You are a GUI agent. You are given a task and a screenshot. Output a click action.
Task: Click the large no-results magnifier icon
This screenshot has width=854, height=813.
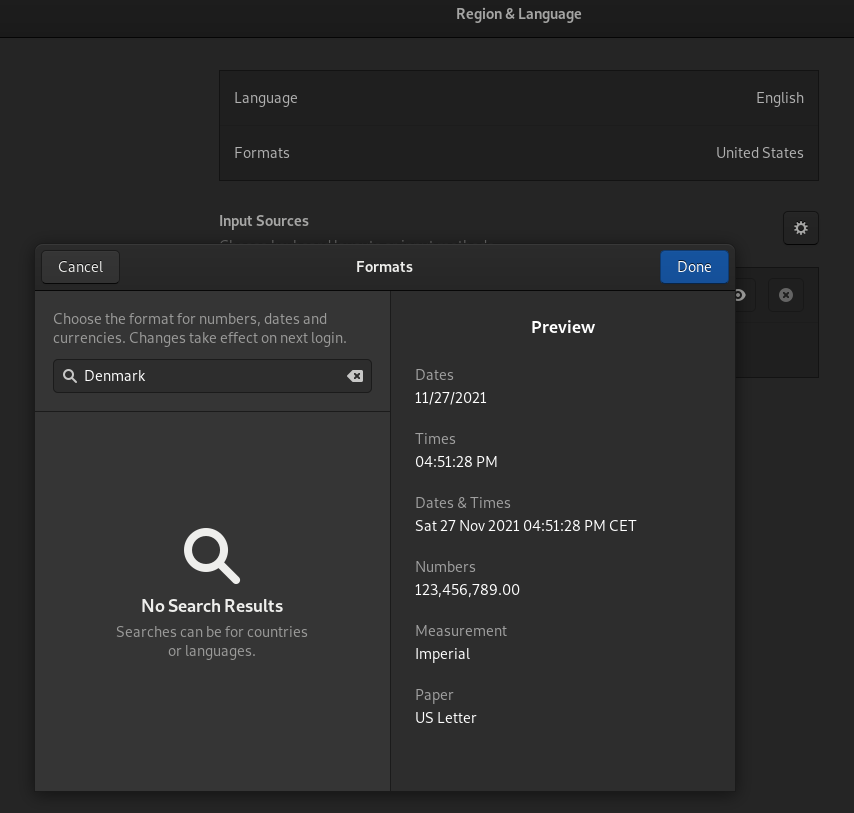coord(212,555)
